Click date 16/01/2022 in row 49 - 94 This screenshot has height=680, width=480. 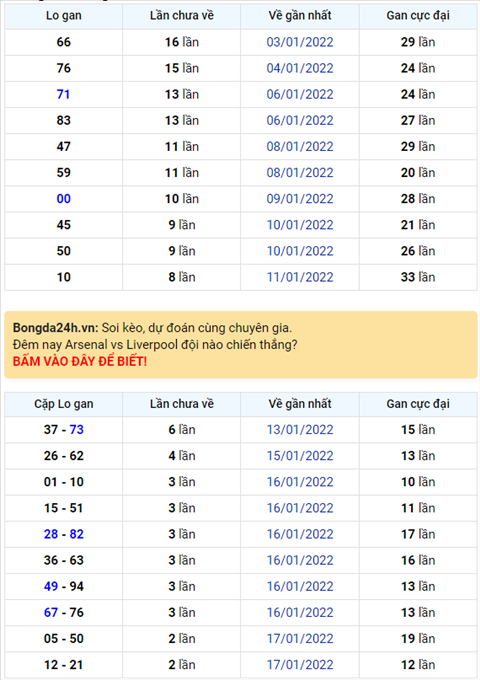[x=300, y=586]
